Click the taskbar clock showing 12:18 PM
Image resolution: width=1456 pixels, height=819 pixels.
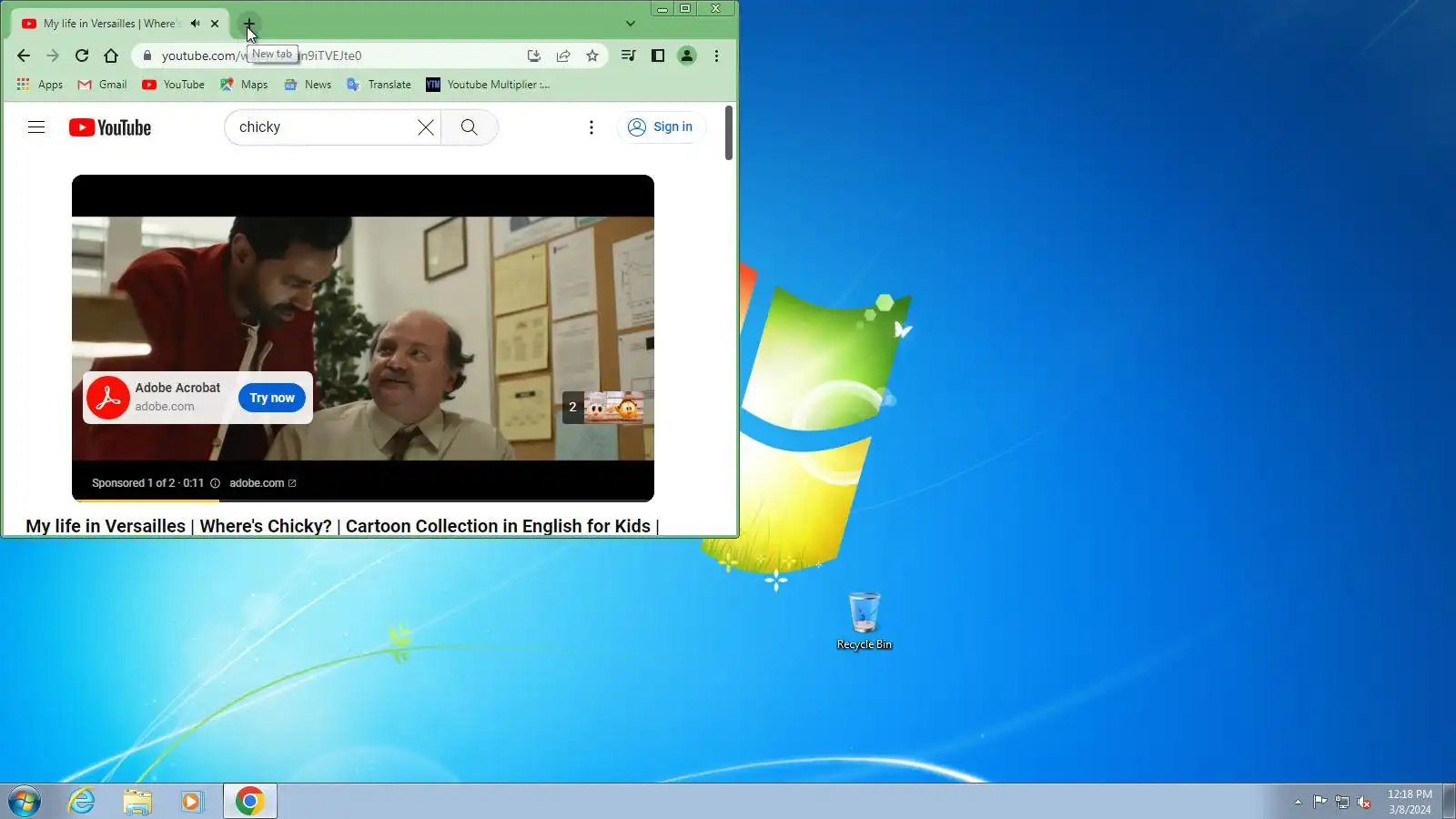click(1410, 802)
